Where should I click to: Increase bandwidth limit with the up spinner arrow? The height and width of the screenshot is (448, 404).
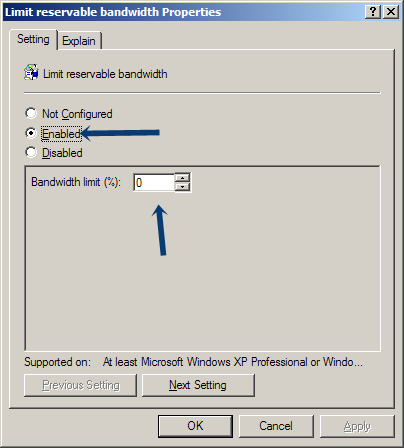182,178
